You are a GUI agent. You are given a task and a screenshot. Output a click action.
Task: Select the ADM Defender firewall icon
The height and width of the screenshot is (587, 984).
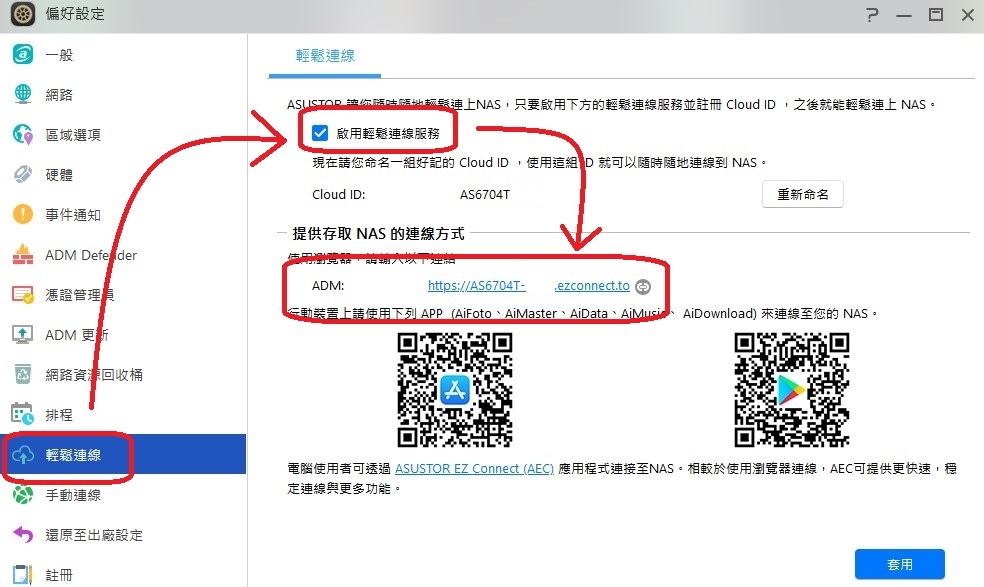pos(23,255)
